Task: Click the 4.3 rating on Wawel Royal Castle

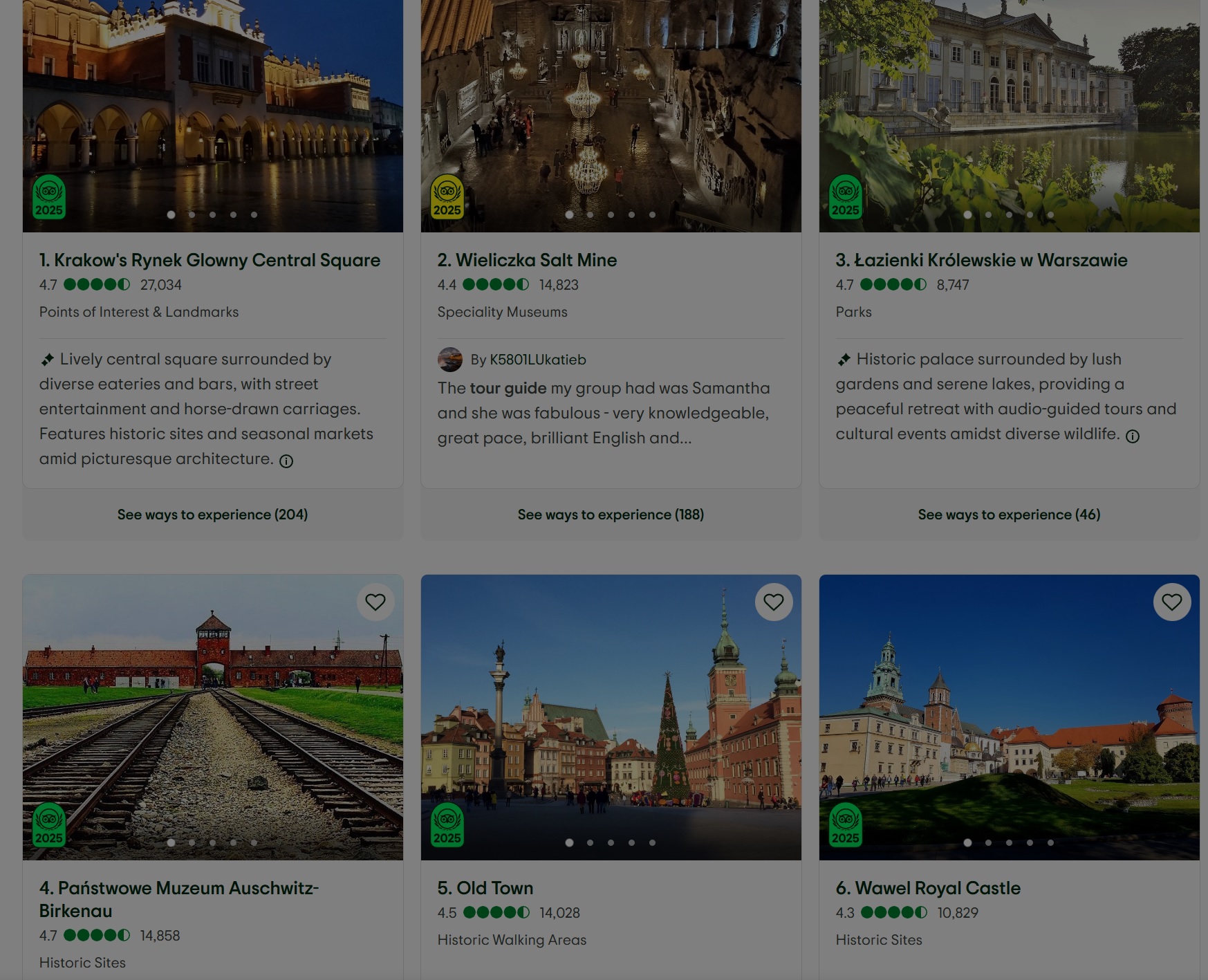Action: coord(845,913)
